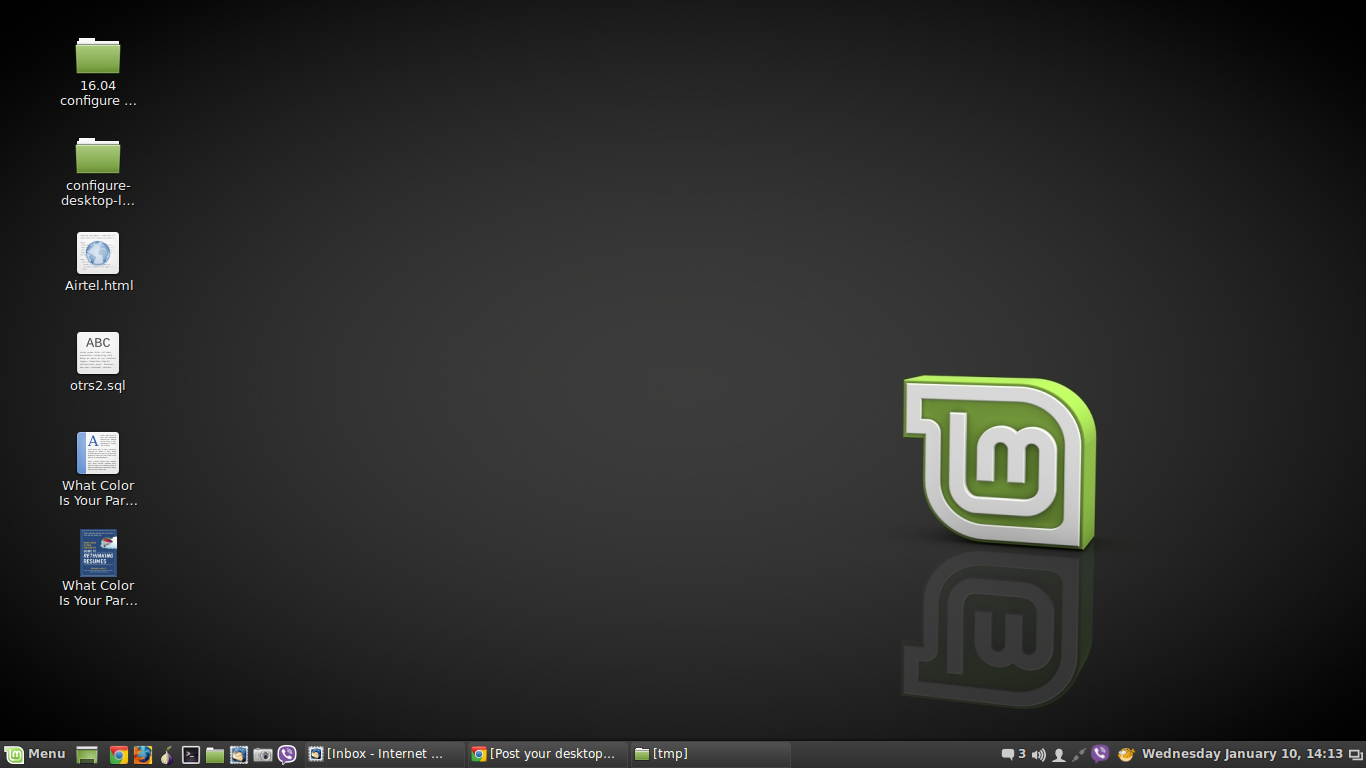Open a terminal from the panel
Screen dimensions: 1366x768
190,753
